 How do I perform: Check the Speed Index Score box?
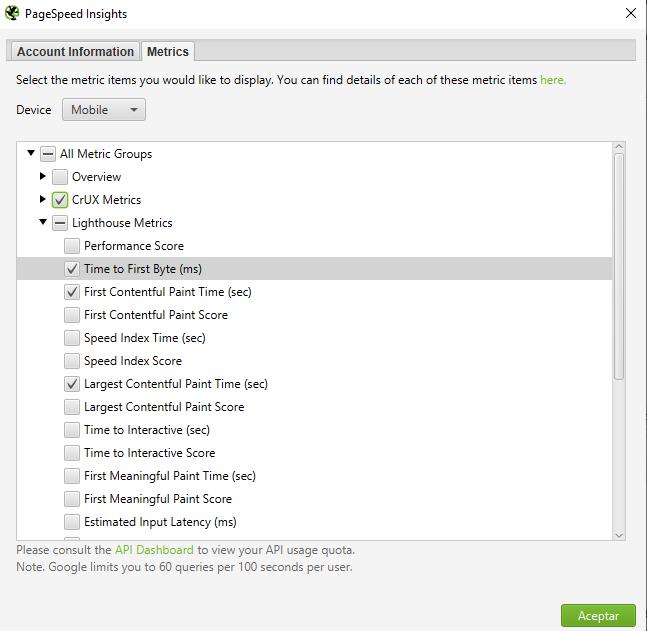pos(72,361)
